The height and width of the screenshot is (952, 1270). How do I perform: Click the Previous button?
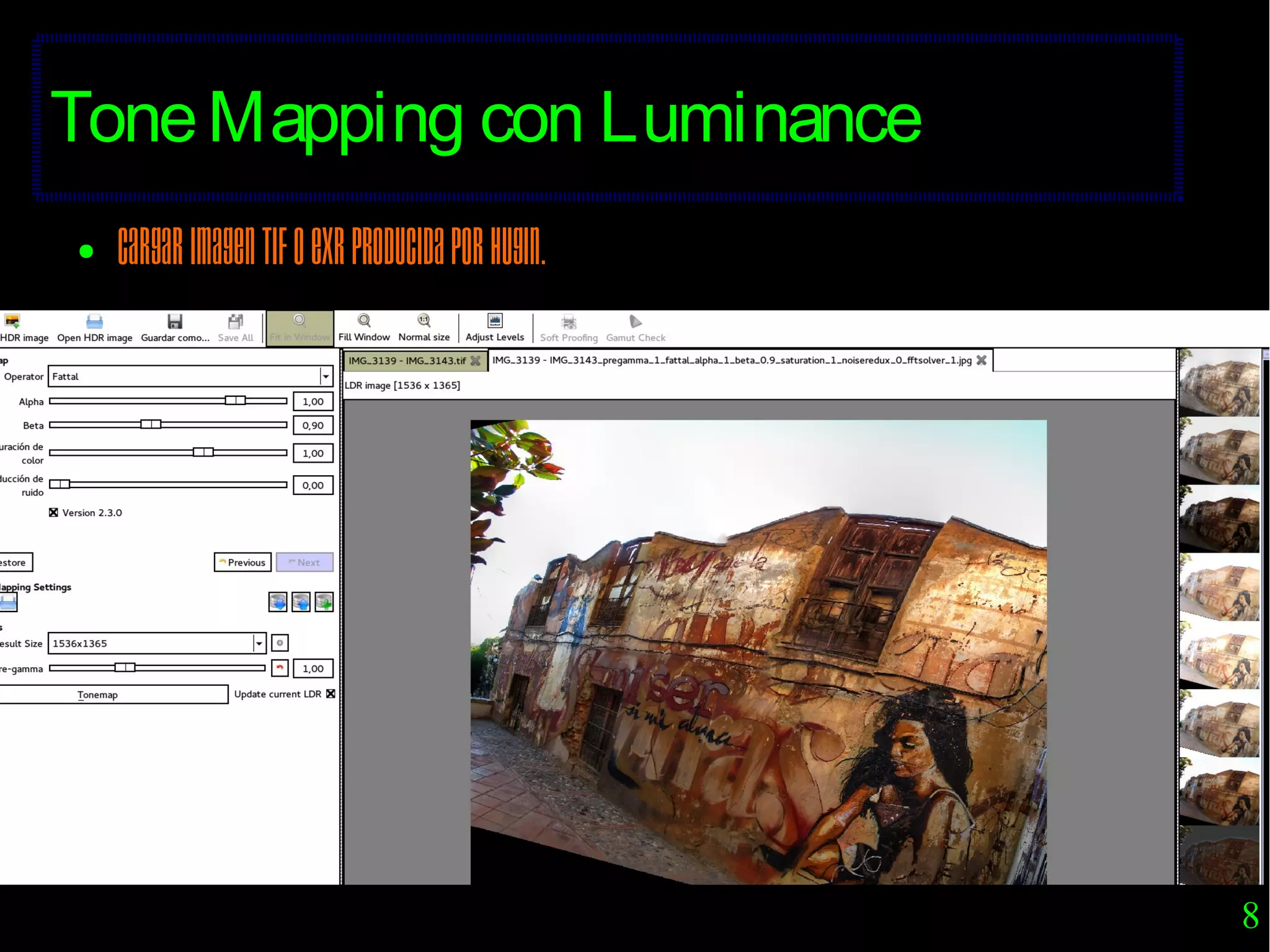[x=242, y=562]
